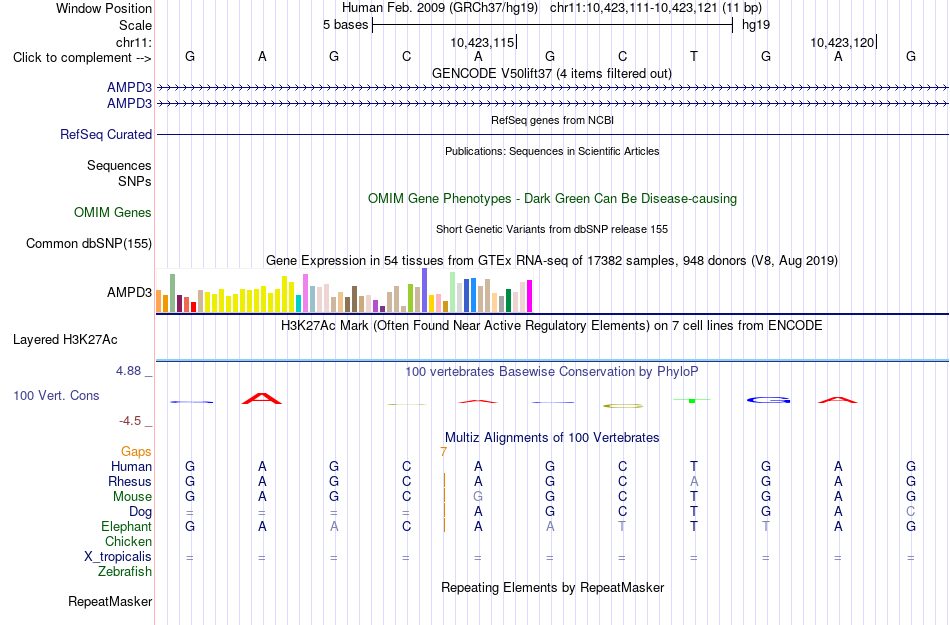
Task: Click the bright red bar in the GTEx expression chart
Action: (194, 307)
